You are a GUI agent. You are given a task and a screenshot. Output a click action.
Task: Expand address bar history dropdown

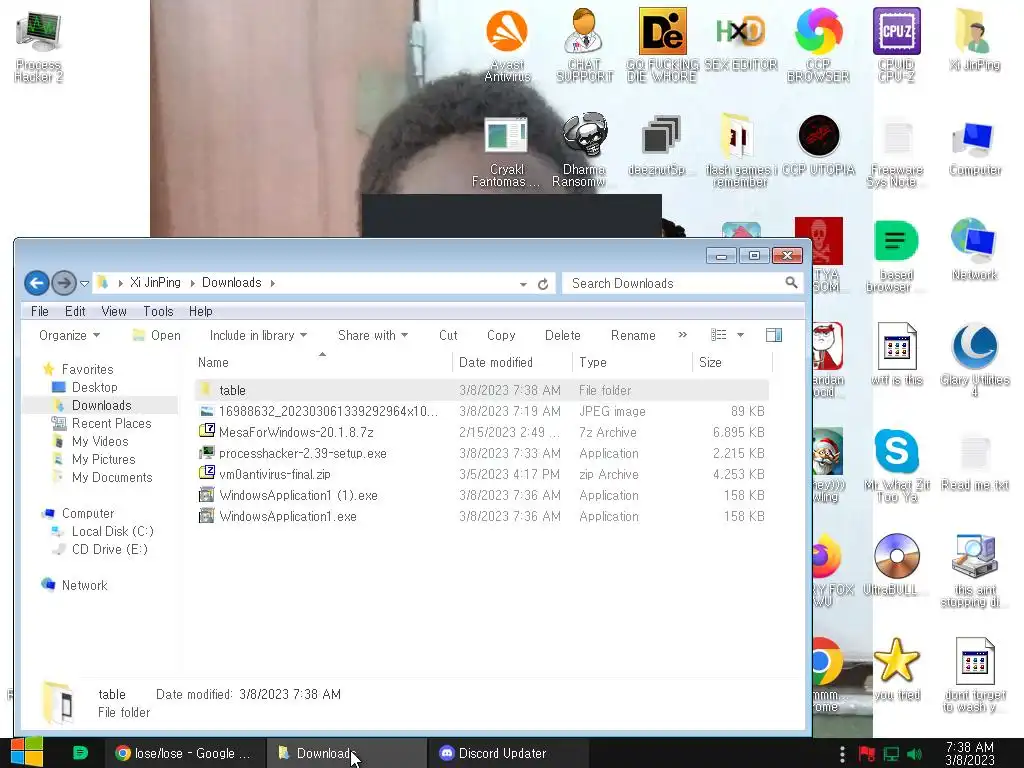523,284
